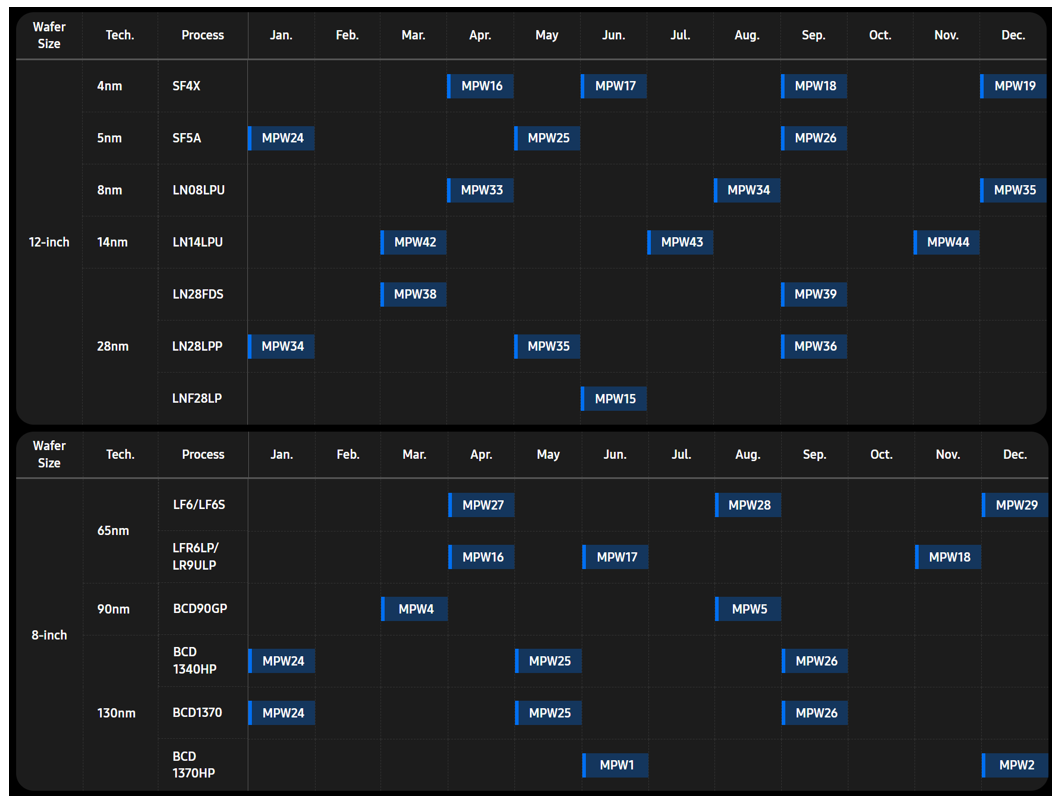Screen dimensions: 1056x801
Task: Click the 8-inch wafer size label
Action: tap(49, 635)
